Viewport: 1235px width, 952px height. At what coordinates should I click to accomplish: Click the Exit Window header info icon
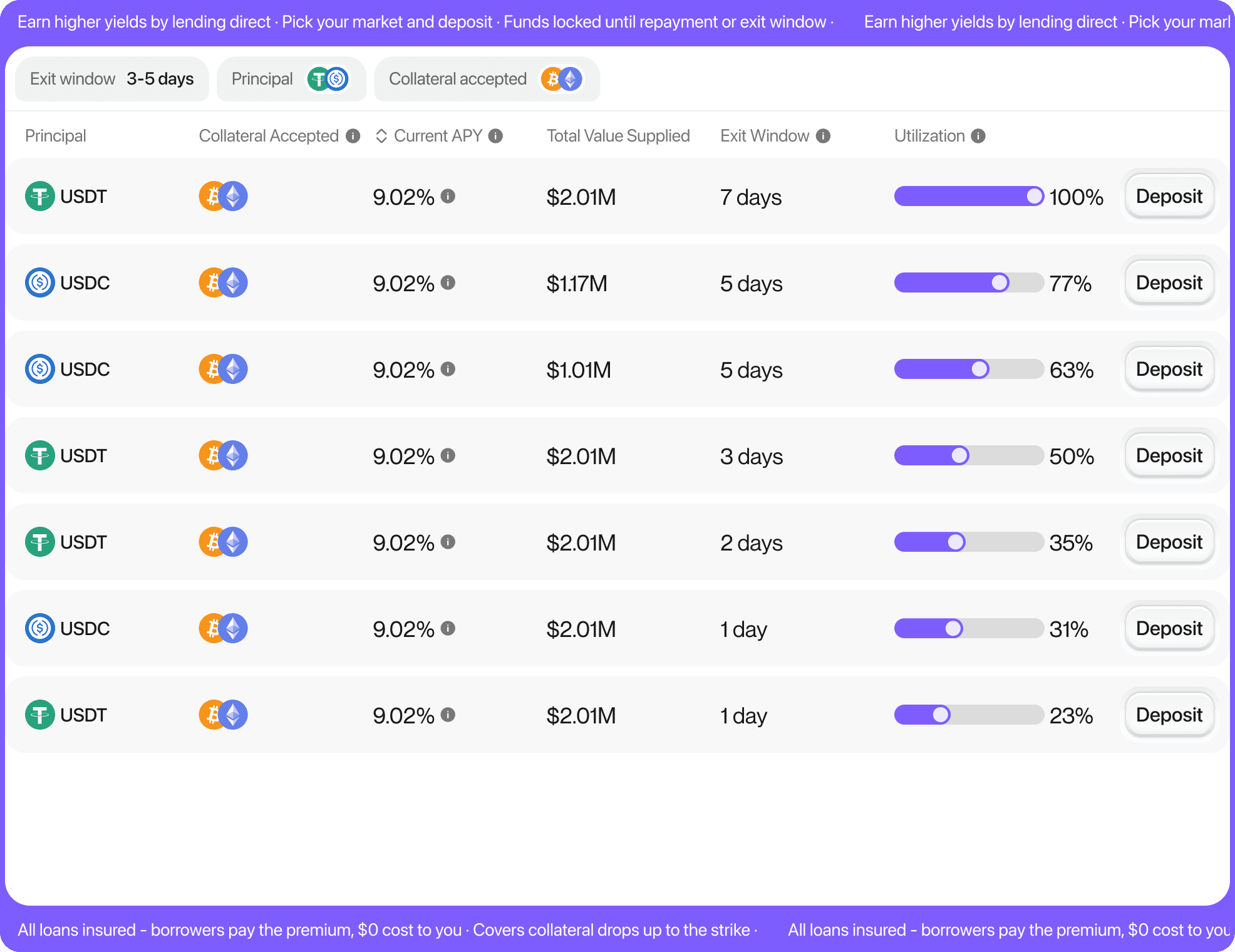tap(823, 136)
